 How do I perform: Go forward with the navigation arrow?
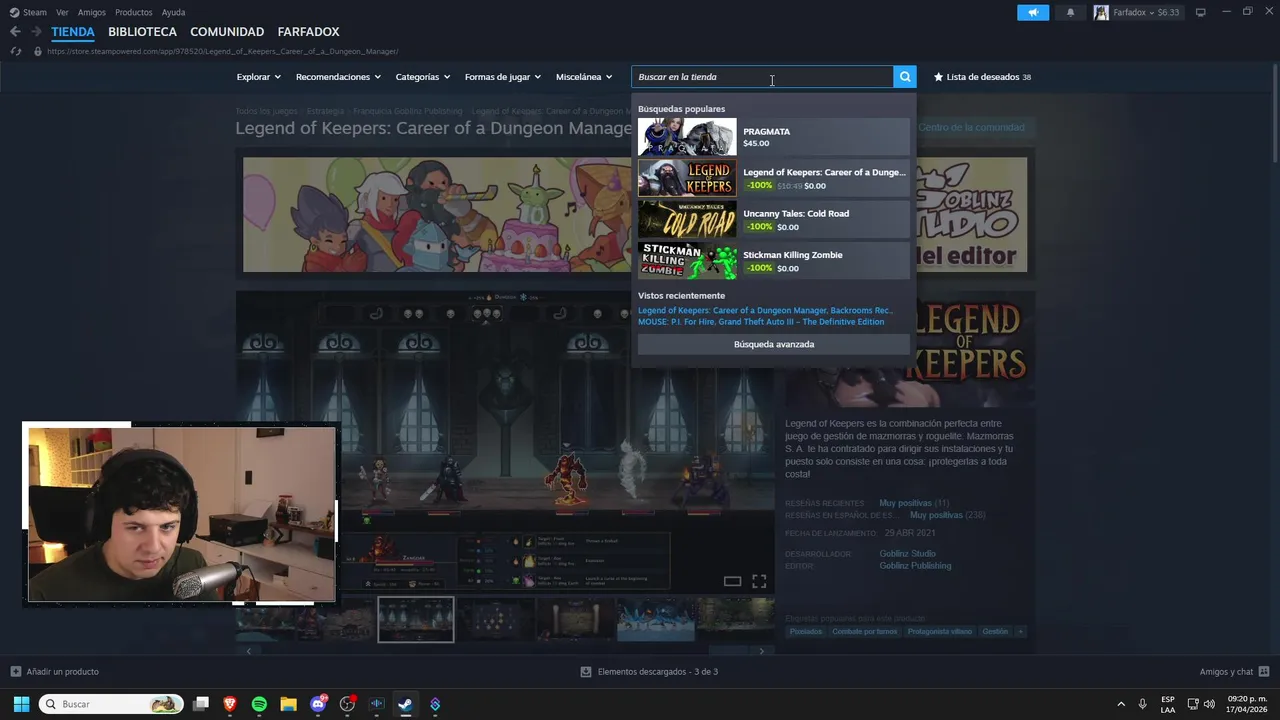pyautogui.click(x=36, y=32)
